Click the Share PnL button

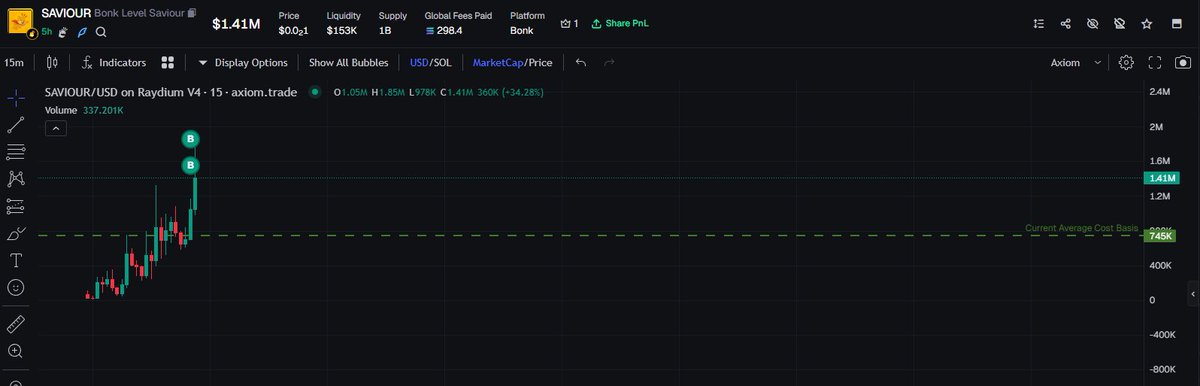(x=620, y=23)
